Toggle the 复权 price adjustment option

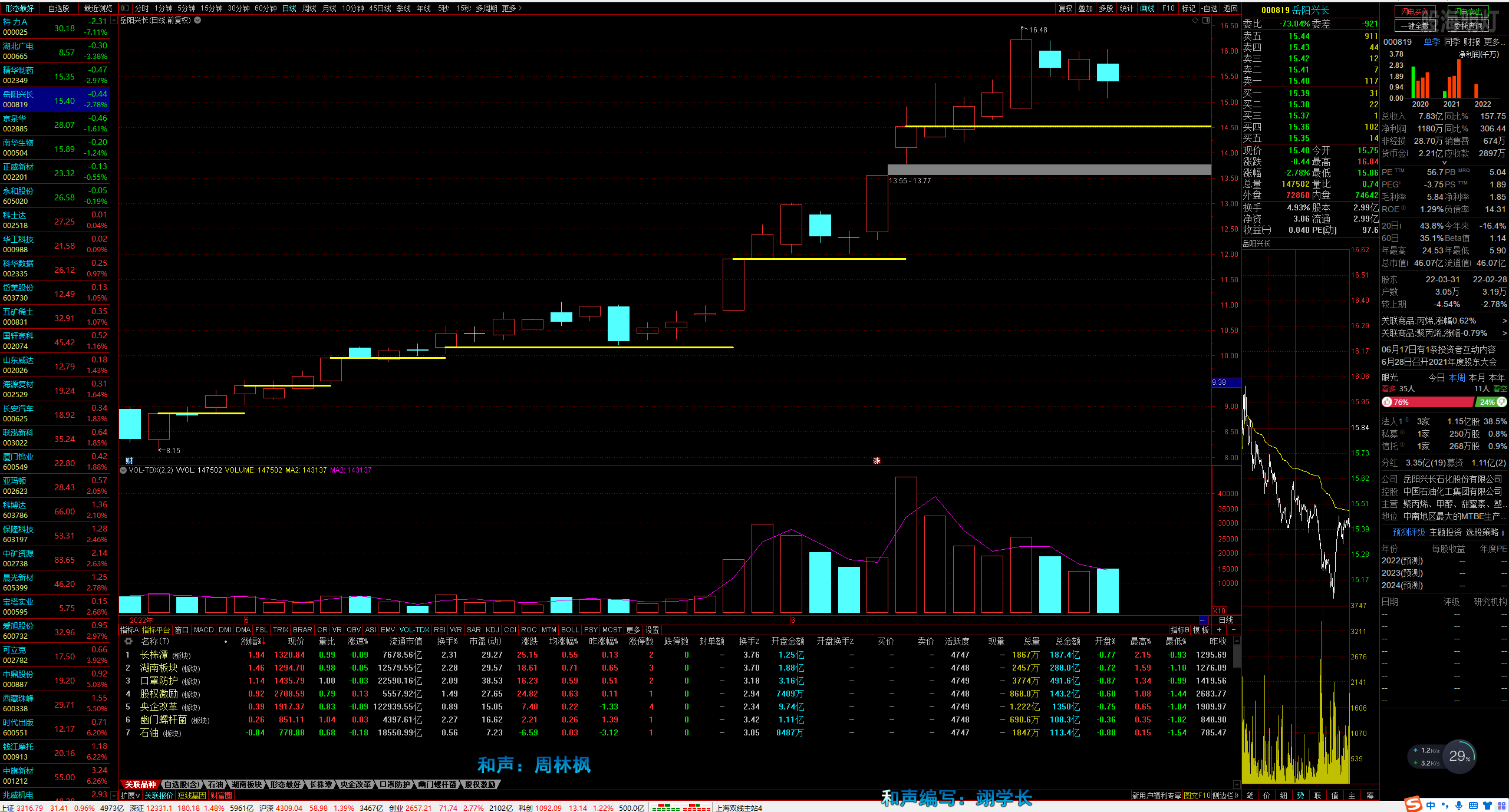1065,8
